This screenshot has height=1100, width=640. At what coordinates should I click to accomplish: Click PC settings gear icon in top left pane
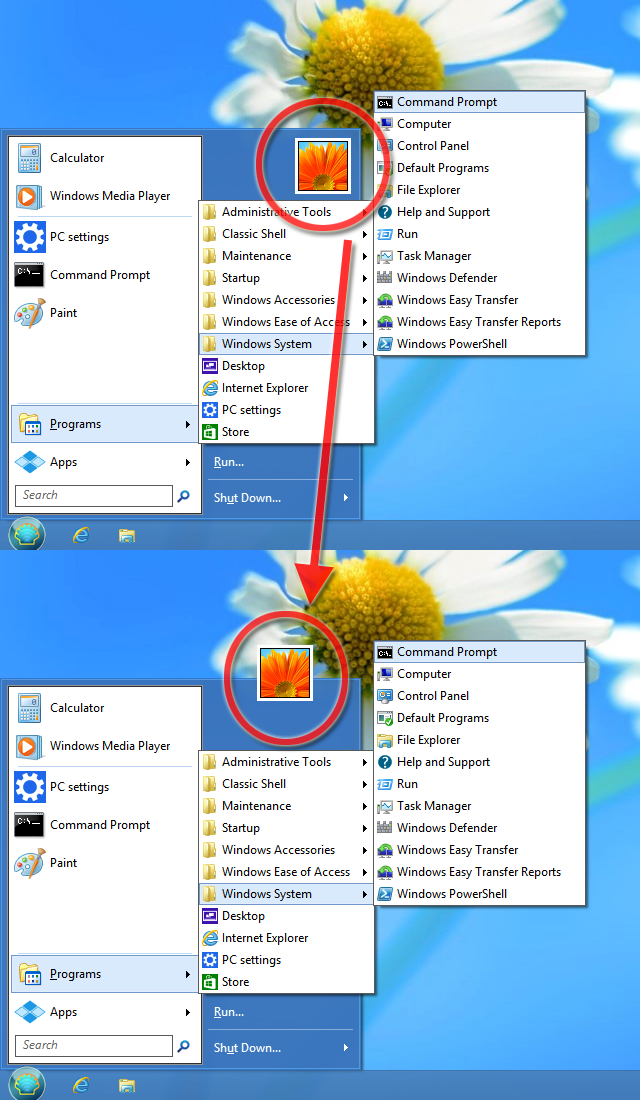29,237
